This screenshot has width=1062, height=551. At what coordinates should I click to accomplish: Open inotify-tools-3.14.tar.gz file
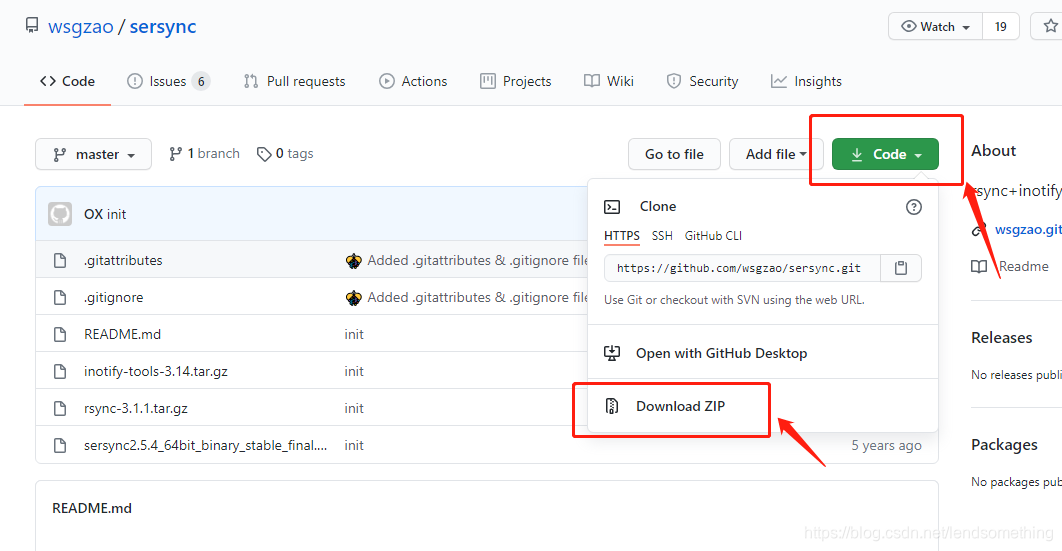[x=156, y=371]
